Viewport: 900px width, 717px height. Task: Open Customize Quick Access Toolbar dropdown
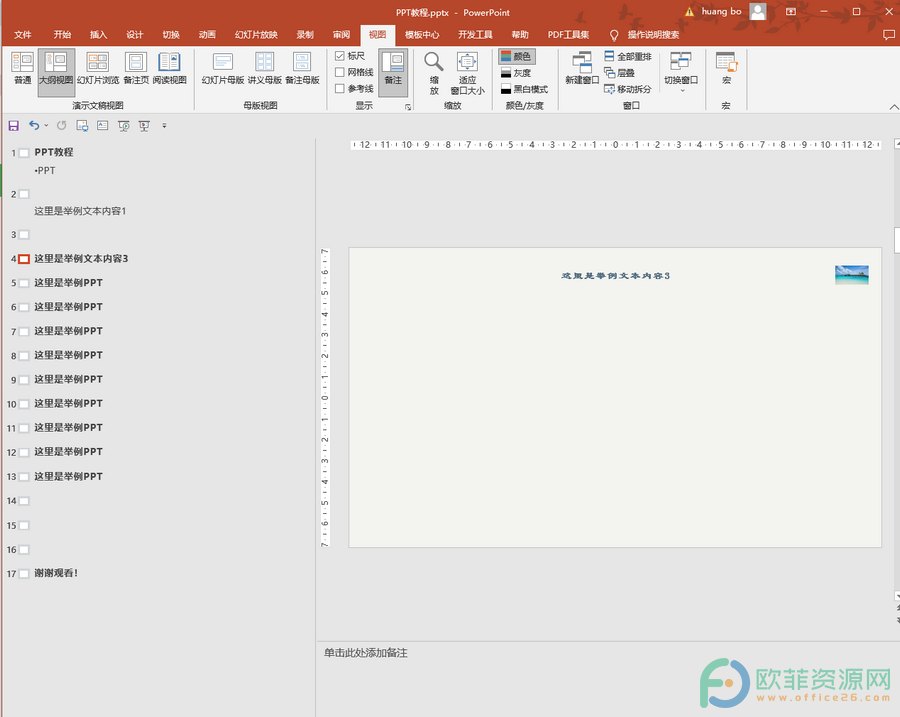pyautogui.click(x=164, y=126)
